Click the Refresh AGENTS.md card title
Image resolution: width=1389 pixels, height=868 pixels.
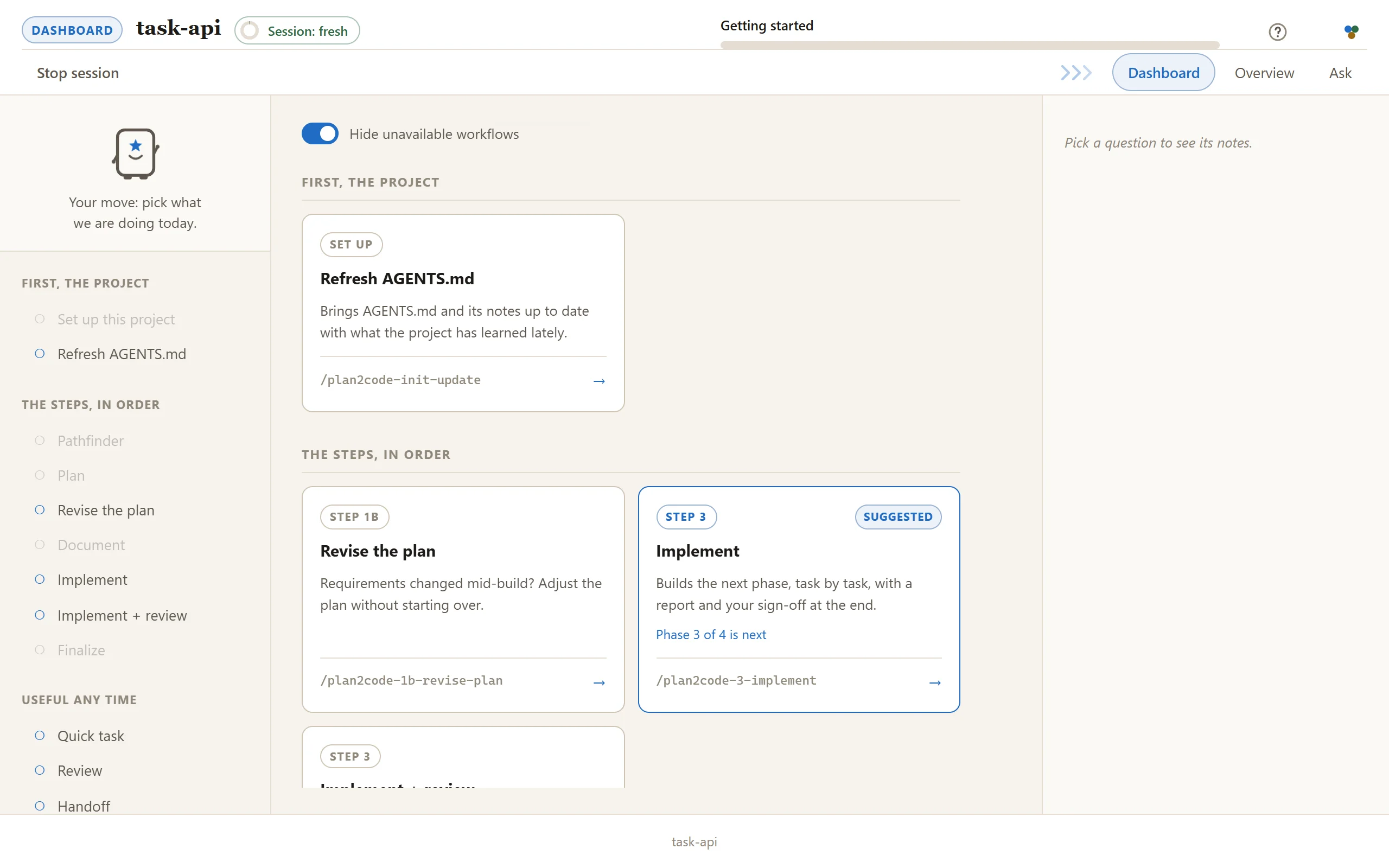click(x=397, y=279)
